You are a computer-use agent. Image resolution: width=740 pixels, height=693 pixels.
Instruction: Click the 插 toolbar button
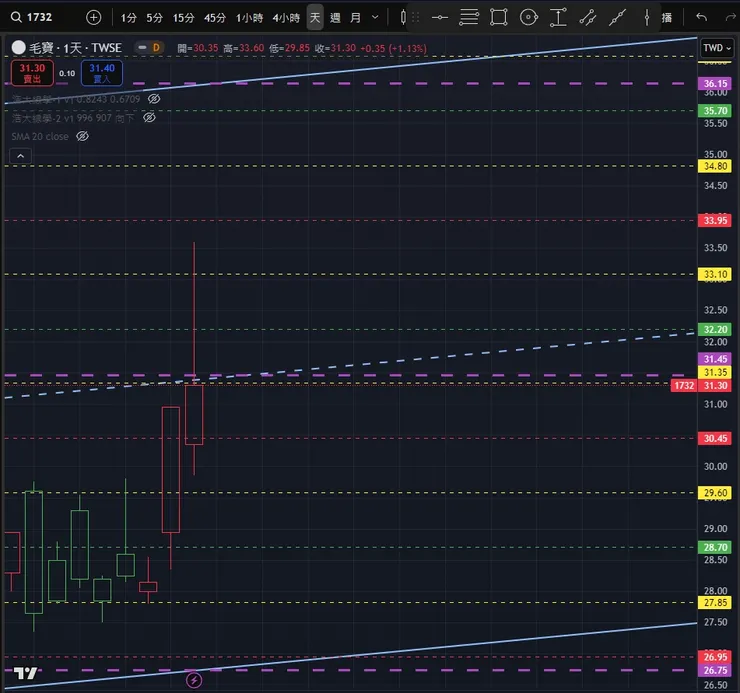coord(666,18)
